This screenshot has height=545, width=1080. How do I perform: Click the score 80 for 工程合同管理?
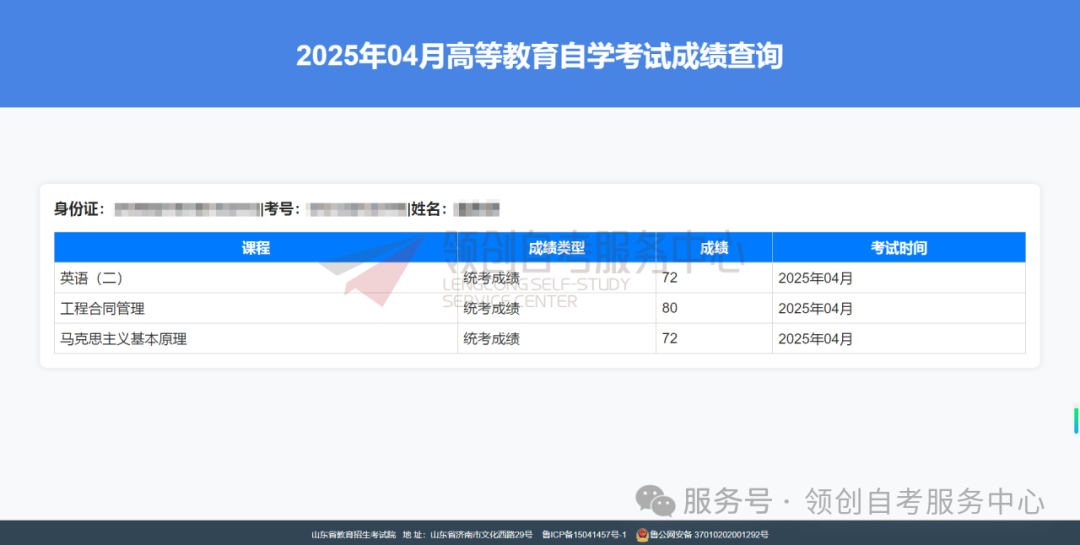click(670, 308)
